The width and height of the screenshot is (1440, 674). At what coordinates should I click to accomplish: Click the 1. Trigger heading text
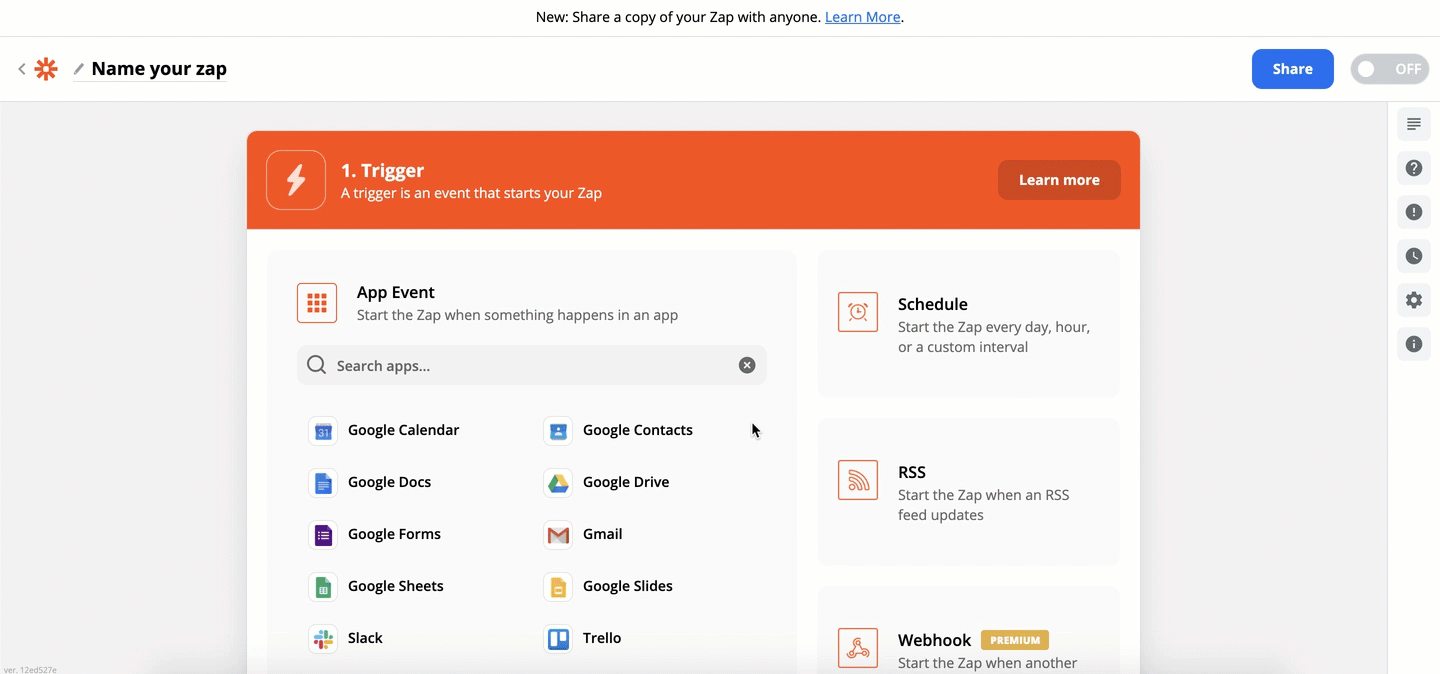pos(382,170)
